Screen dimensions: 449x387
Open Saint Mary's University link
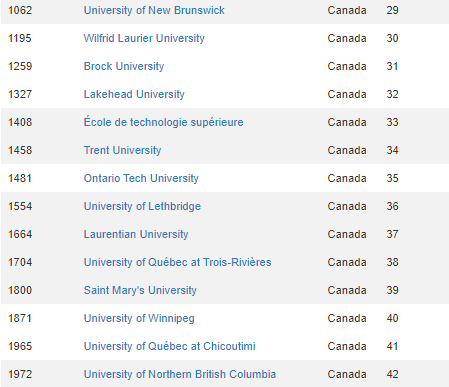coord(140,290)
